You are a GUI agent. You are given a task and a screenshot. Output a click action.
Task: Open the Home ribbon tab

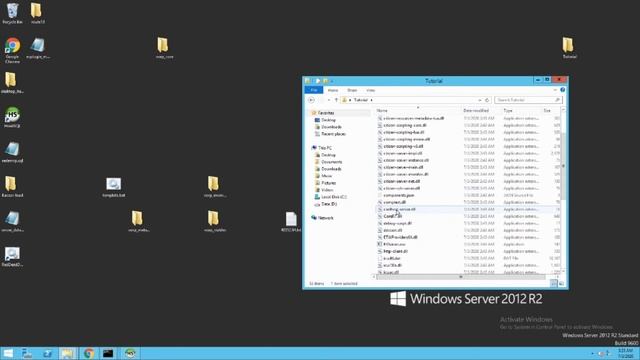pyautogui.click(x=333, y=90)
